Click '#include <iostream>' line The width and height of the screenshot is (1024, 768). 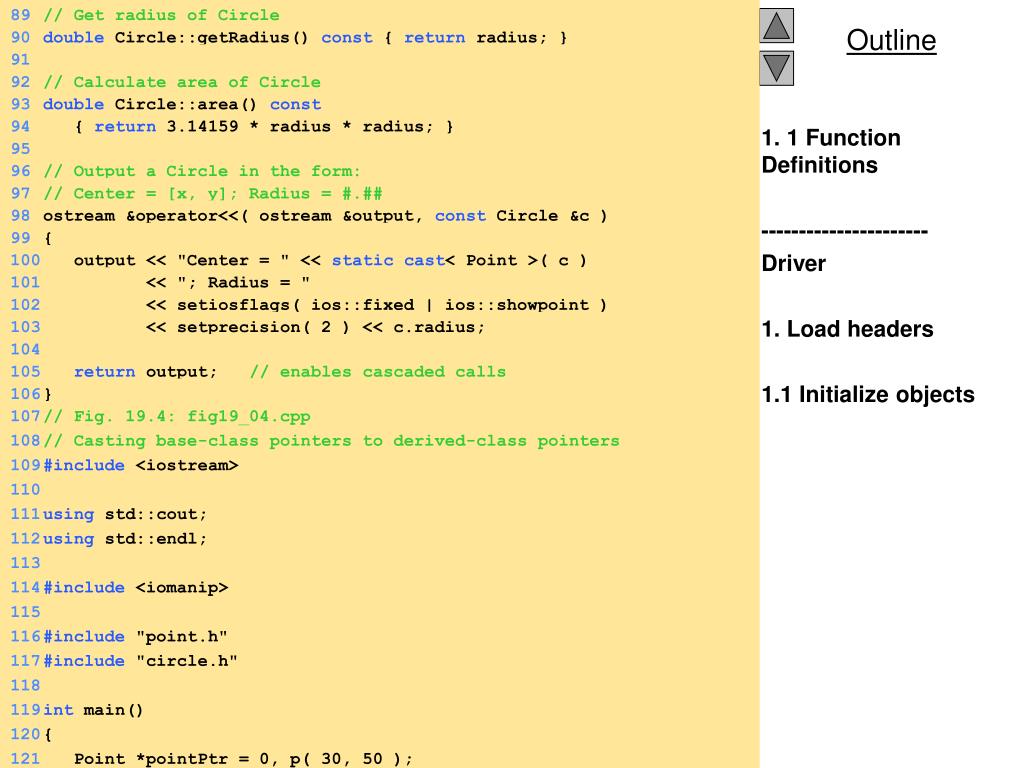140,466
